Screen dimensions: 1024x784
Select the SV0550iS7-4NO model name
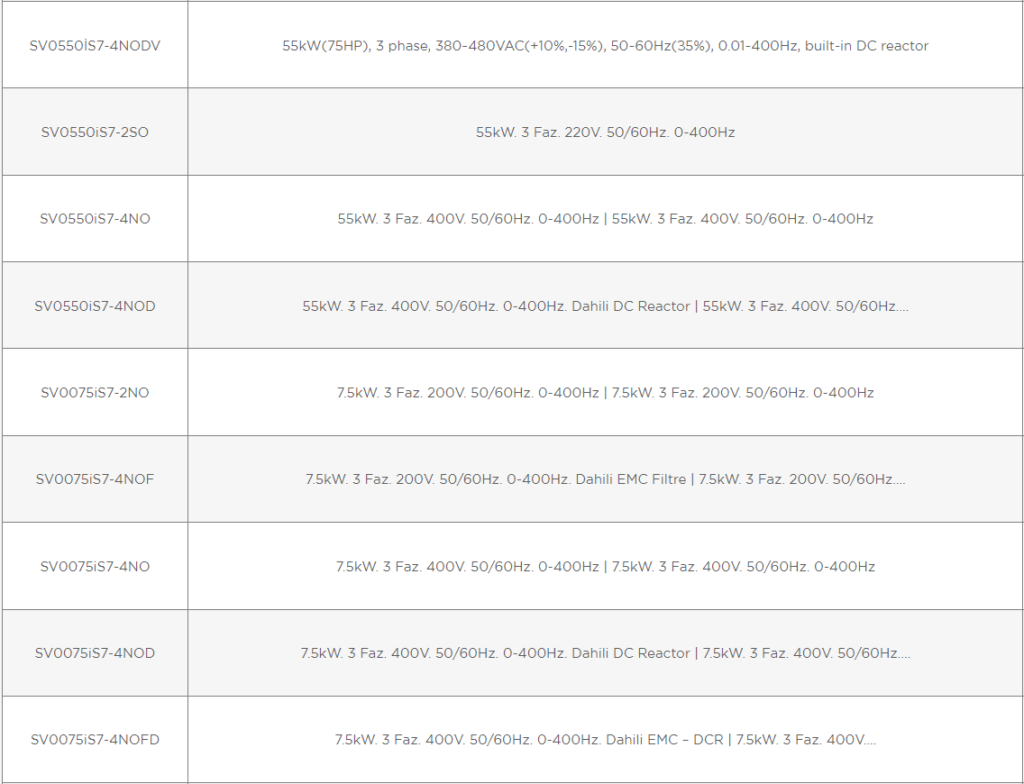pos(95,219)
